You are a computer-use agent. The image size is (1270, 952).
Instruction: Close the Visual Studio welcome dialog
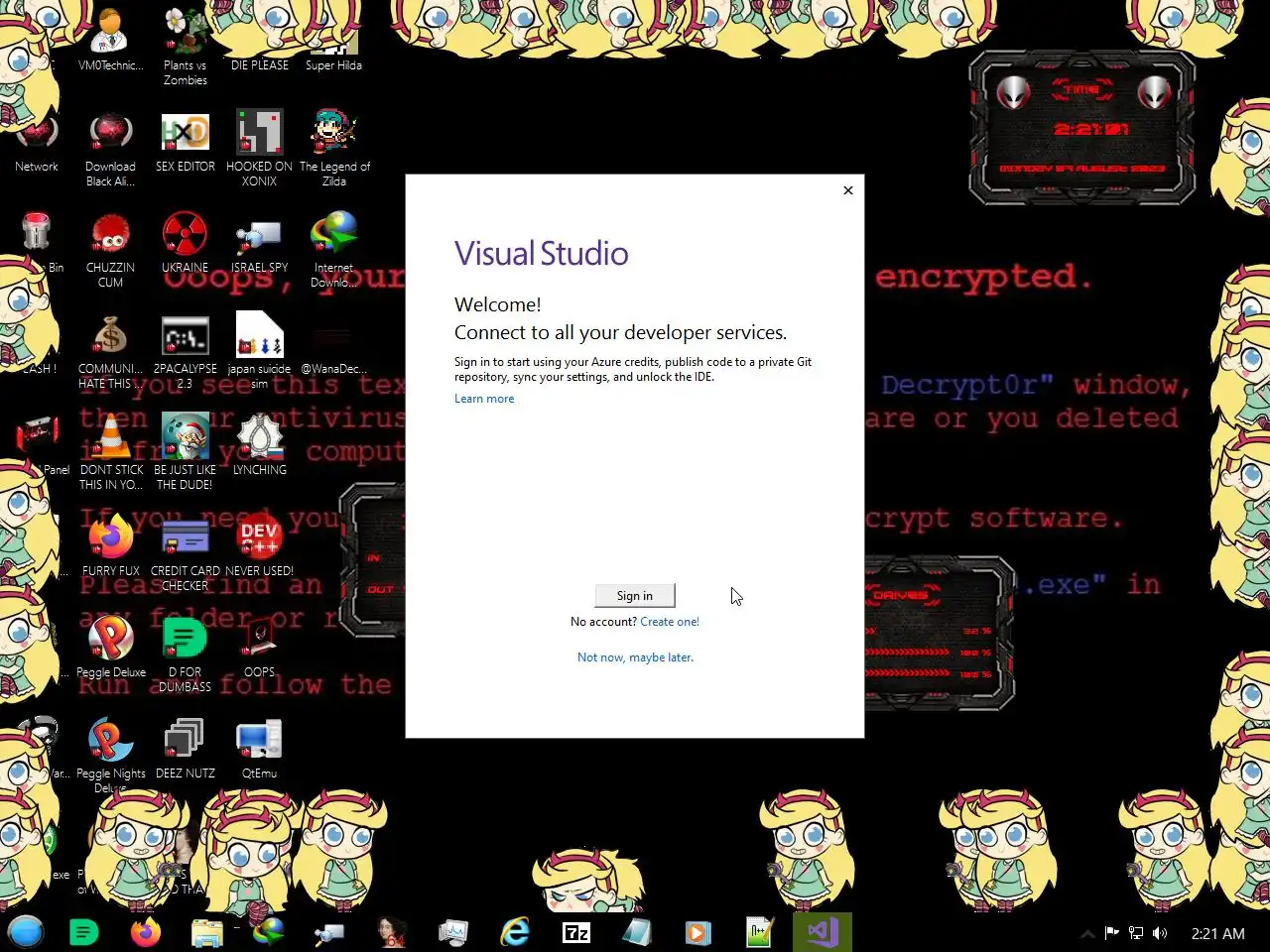[x=848, y=190]
